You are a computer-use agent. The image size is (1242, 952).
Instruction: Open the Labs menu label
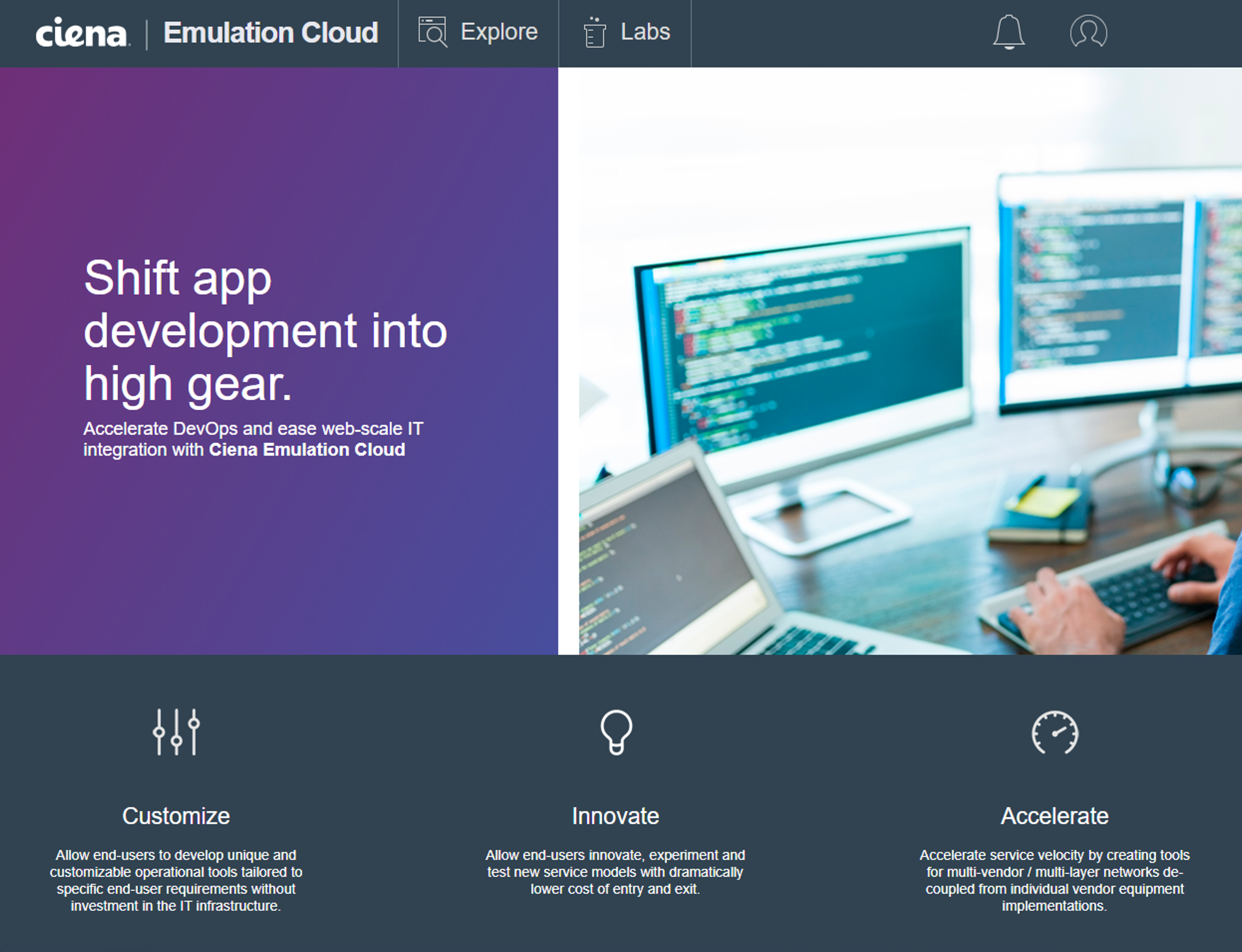[645, 32]
